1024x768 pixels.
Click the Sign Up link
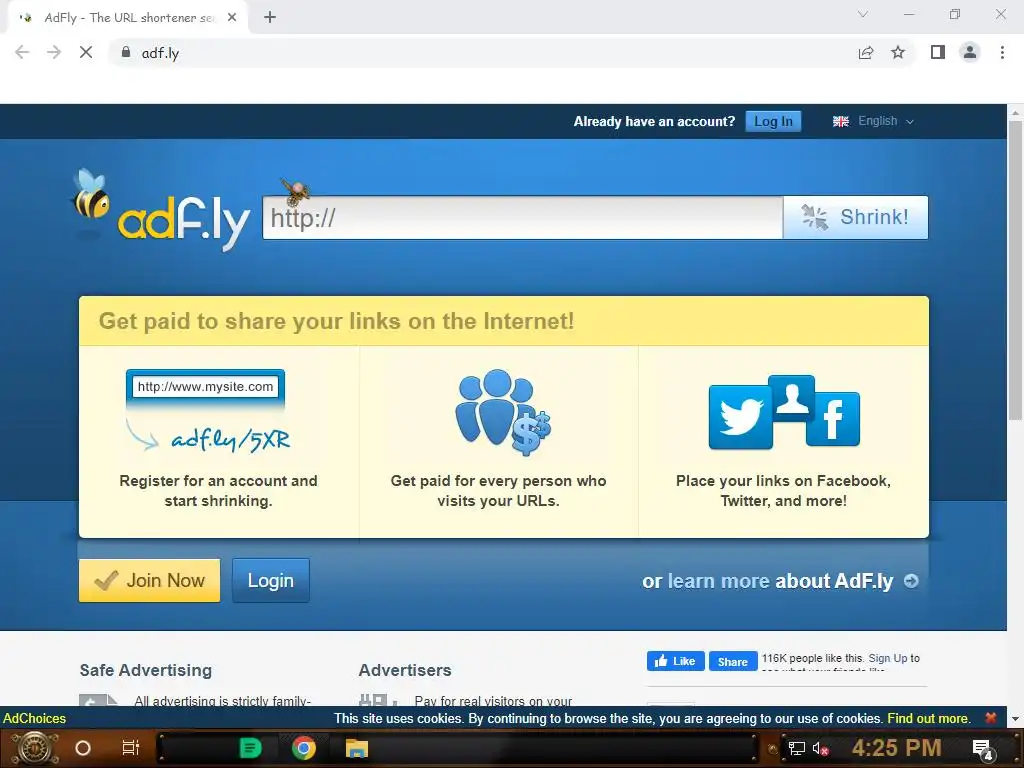(888, 658)
